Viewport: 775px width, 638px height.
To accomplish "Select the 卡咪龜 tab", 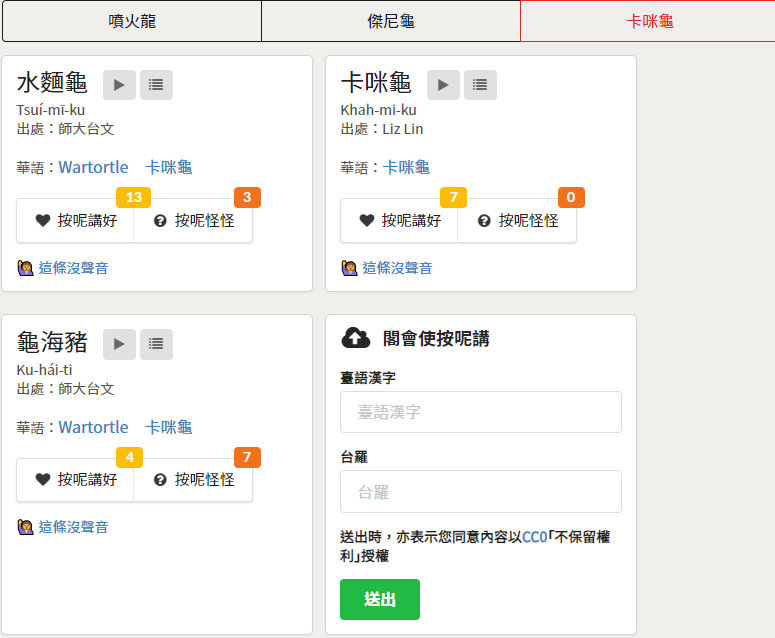I will [648, 21].
